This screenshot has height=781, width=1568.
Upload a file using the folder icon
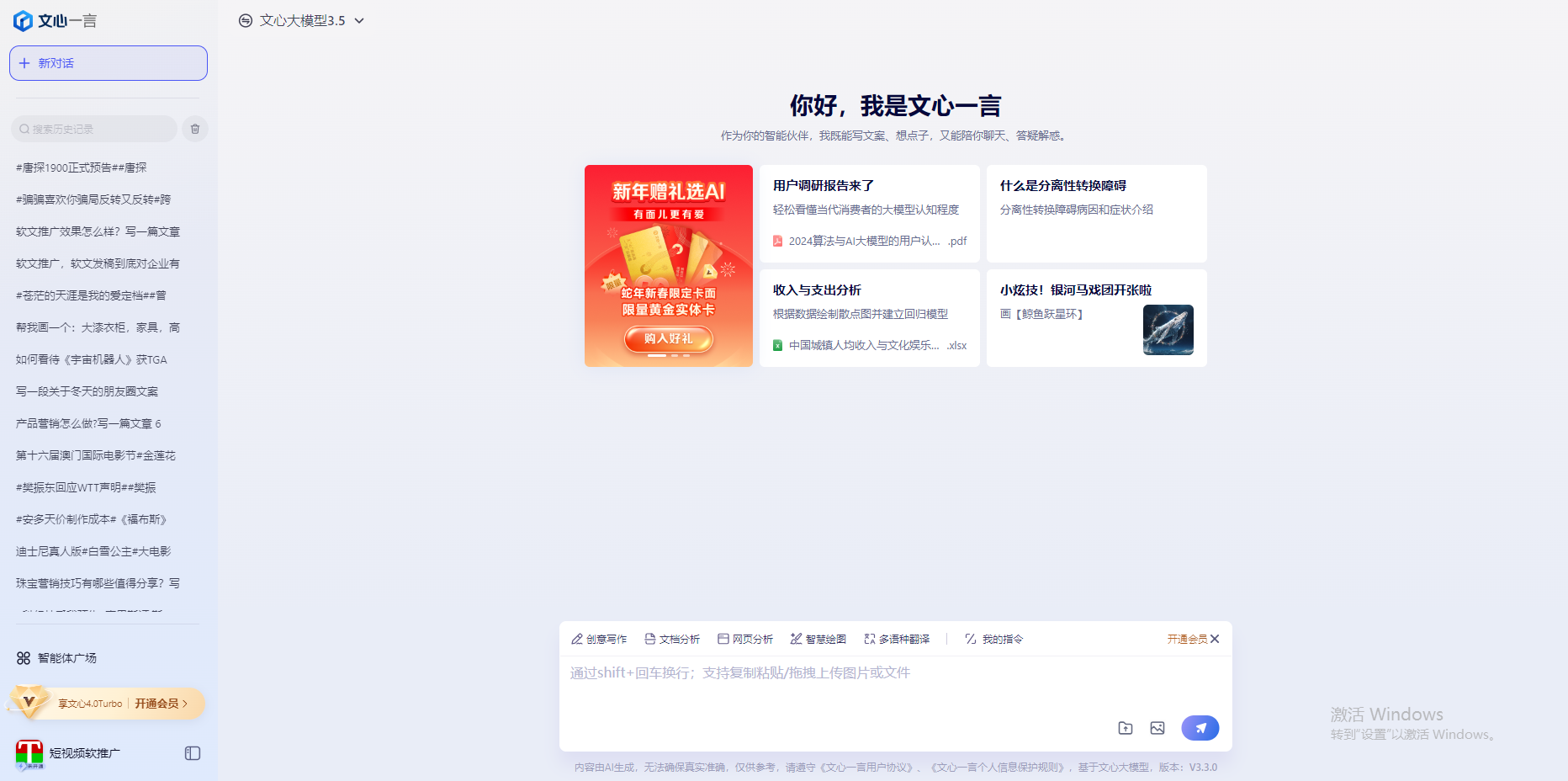click(1126, 728)
